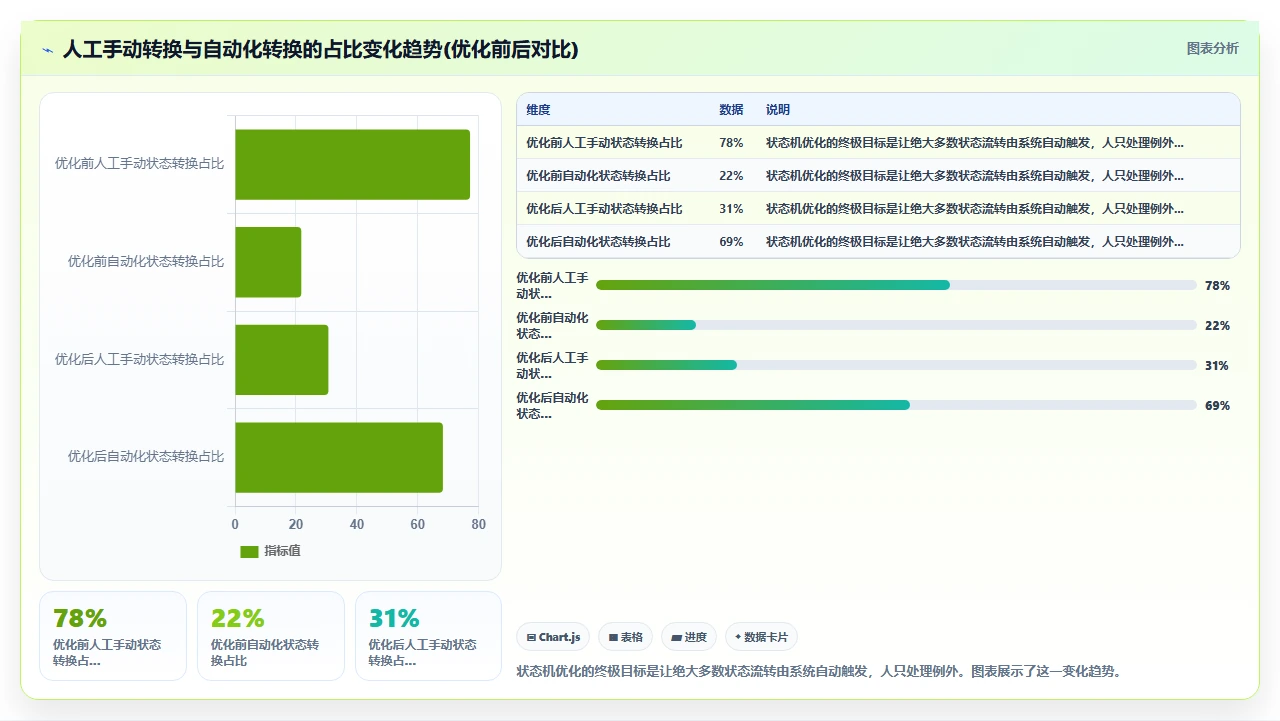Click the chart title heading text

[x=320, y=49]
